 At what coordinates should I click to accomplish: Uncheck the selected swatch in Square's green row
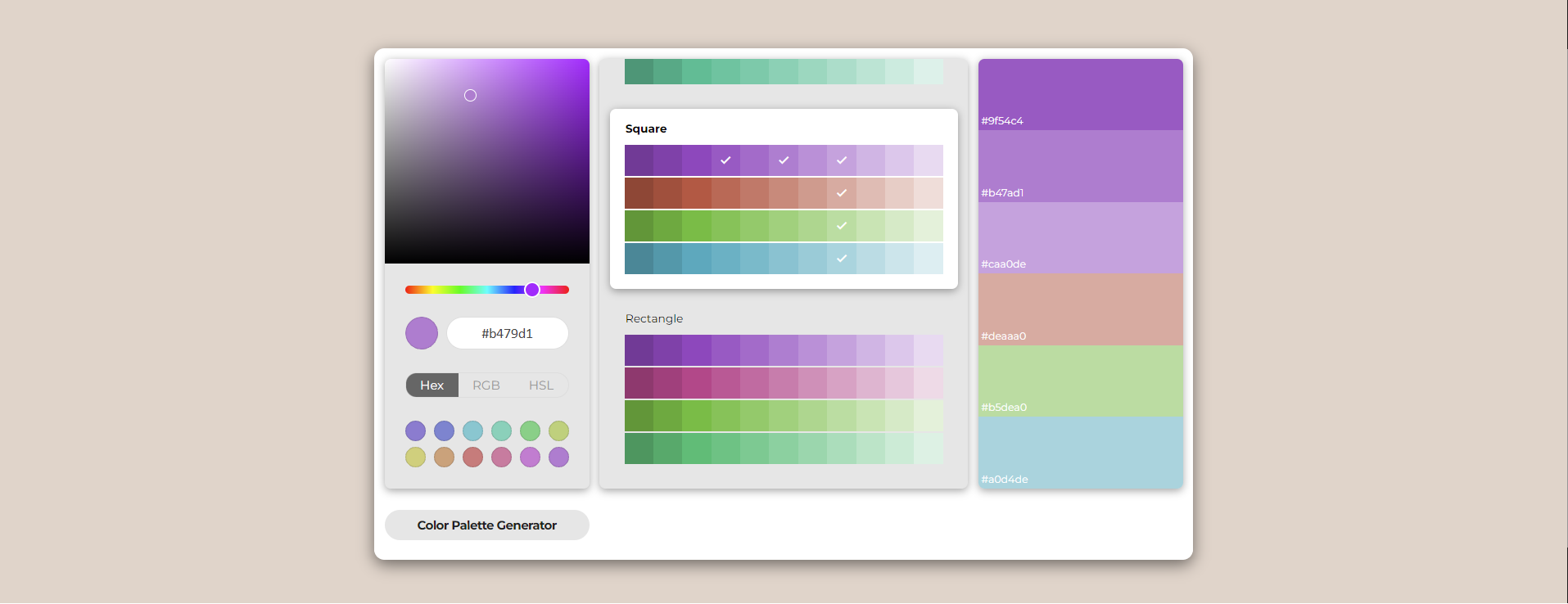[x=842, y=226]
